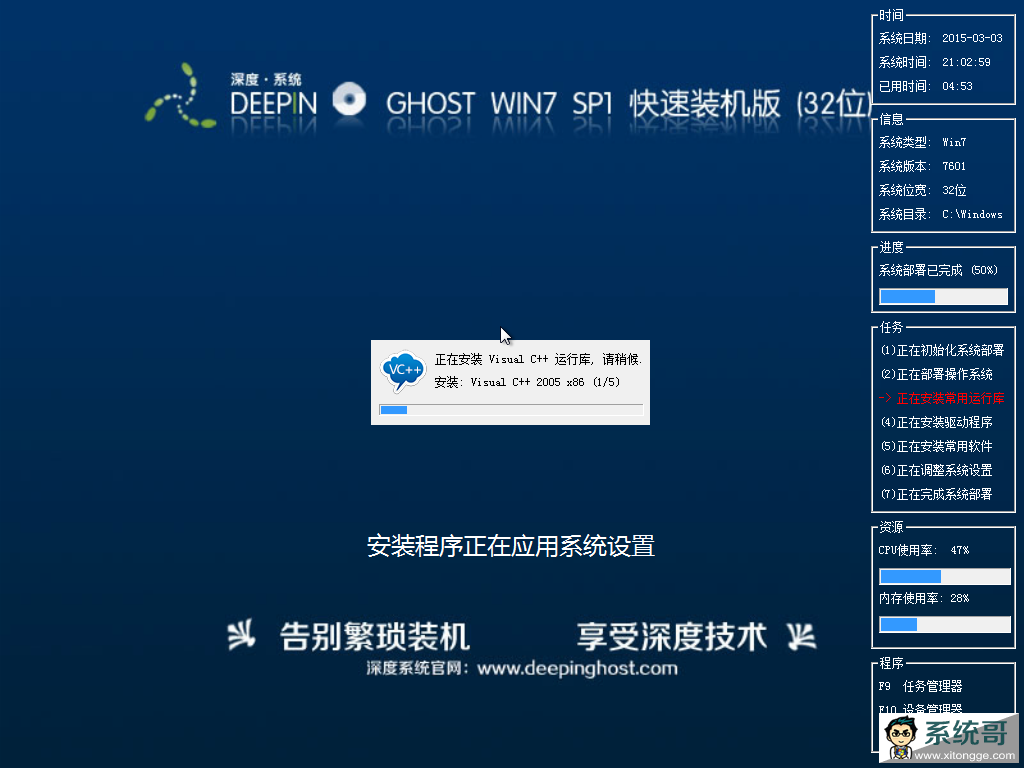Click the CD disc icon beside DEEPIN

click(x=349, y=99)
